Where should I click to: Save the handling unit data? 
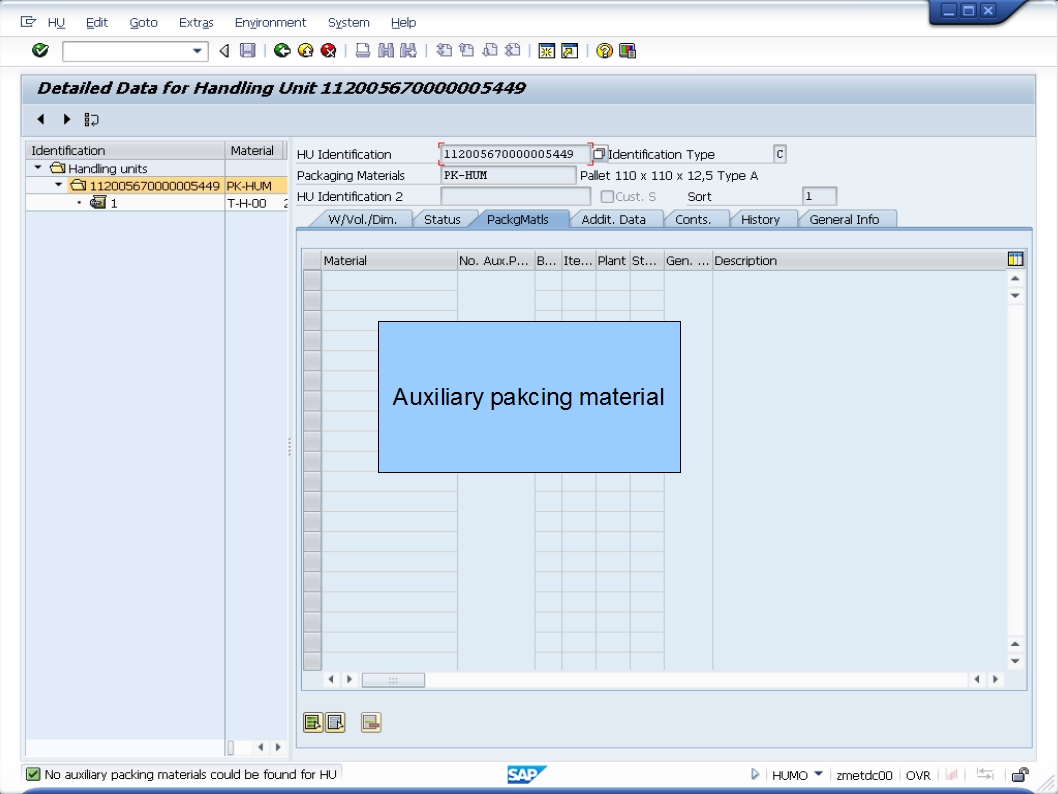tap(248, 48)
